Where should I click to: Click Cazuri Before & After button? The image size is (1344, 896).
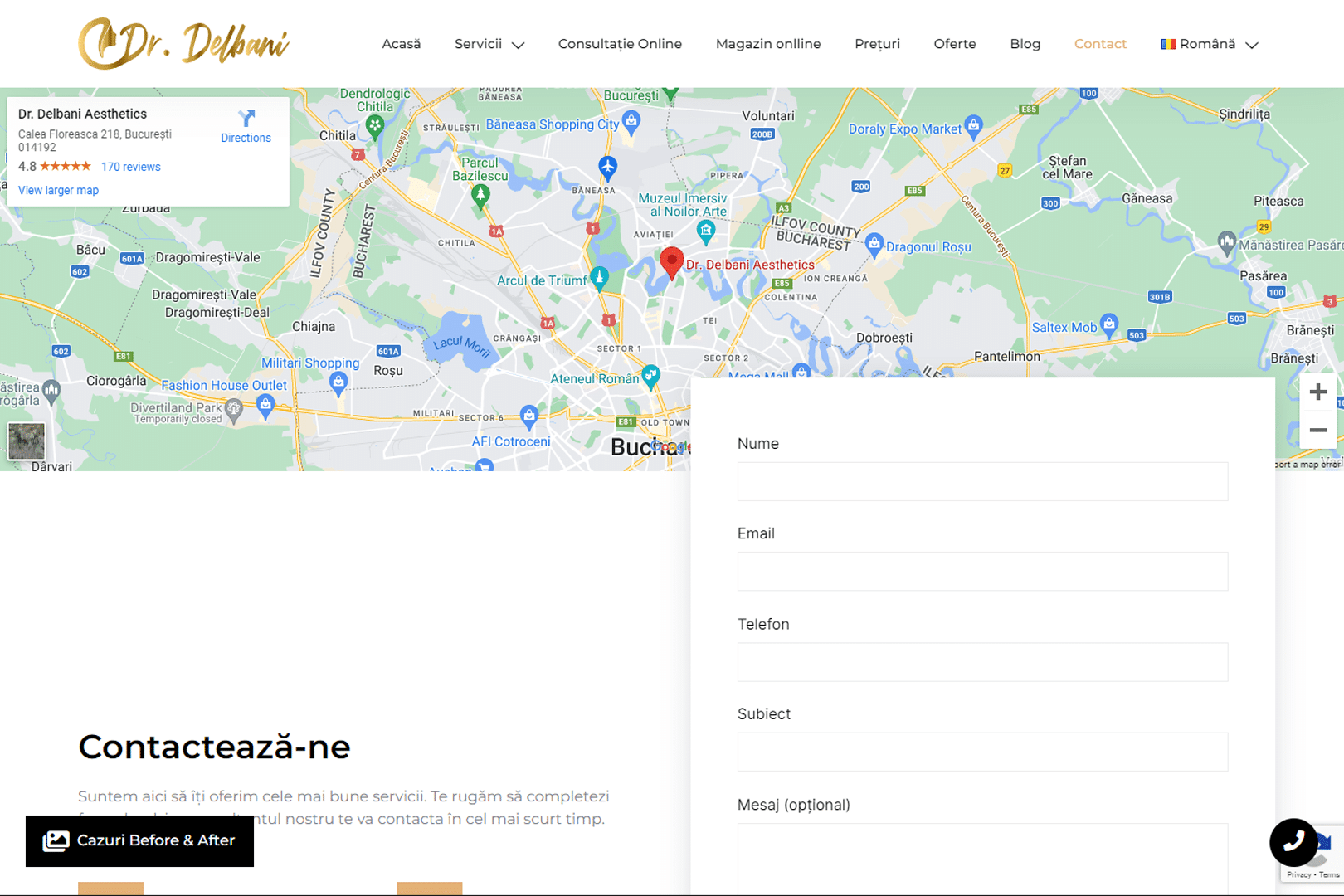click(139, 840)
